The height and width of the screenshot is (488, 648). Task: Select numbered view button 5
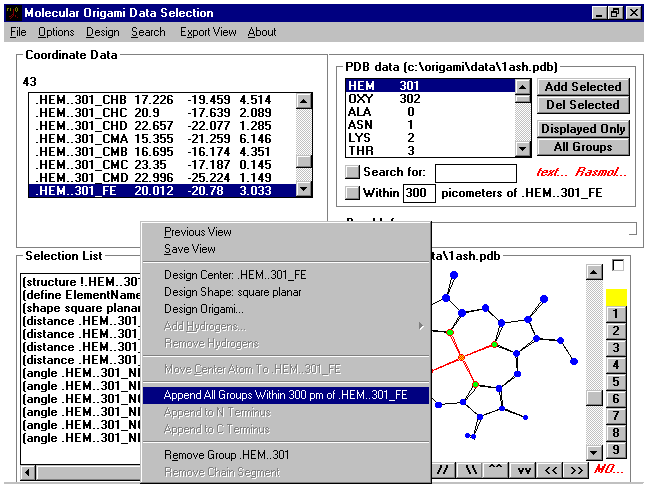[x=617, y=382]
